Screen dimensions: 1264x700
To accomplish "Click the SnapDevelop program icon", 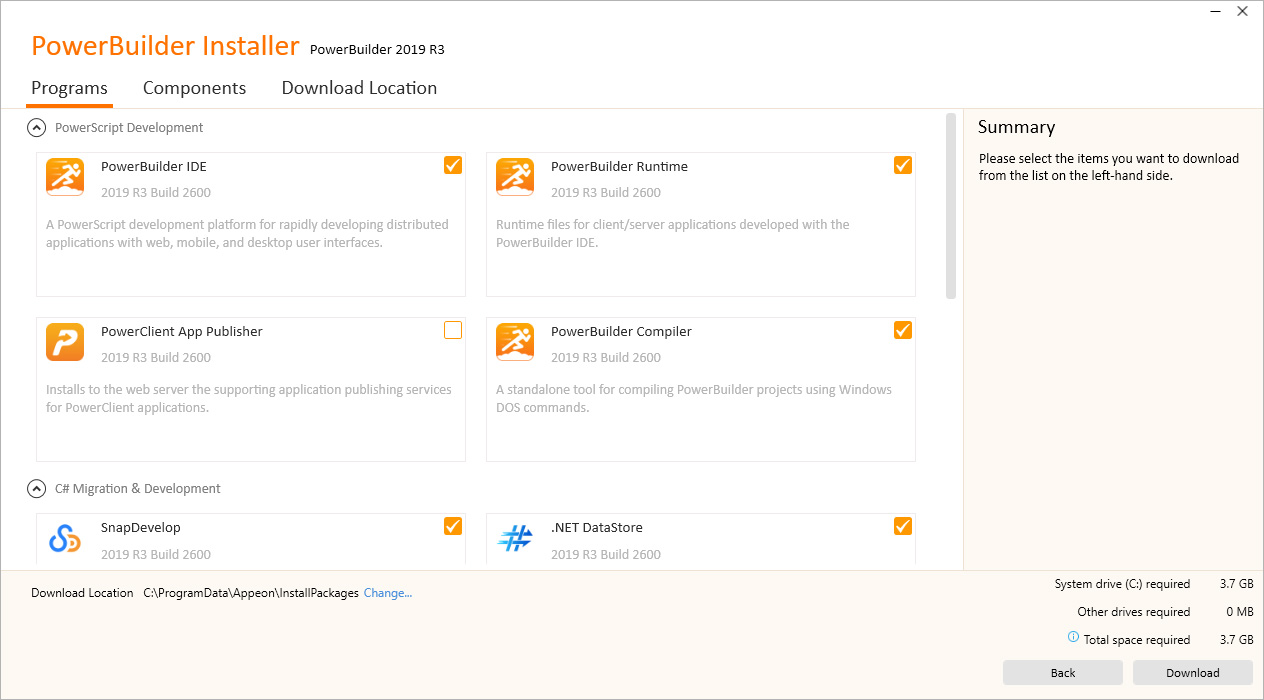I will (65, 538).
